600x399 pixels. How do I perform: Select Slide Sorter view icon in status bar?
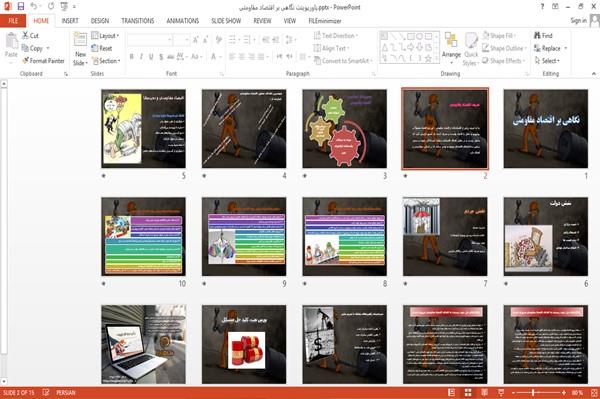pyautogui.click(x=468, y=392)
